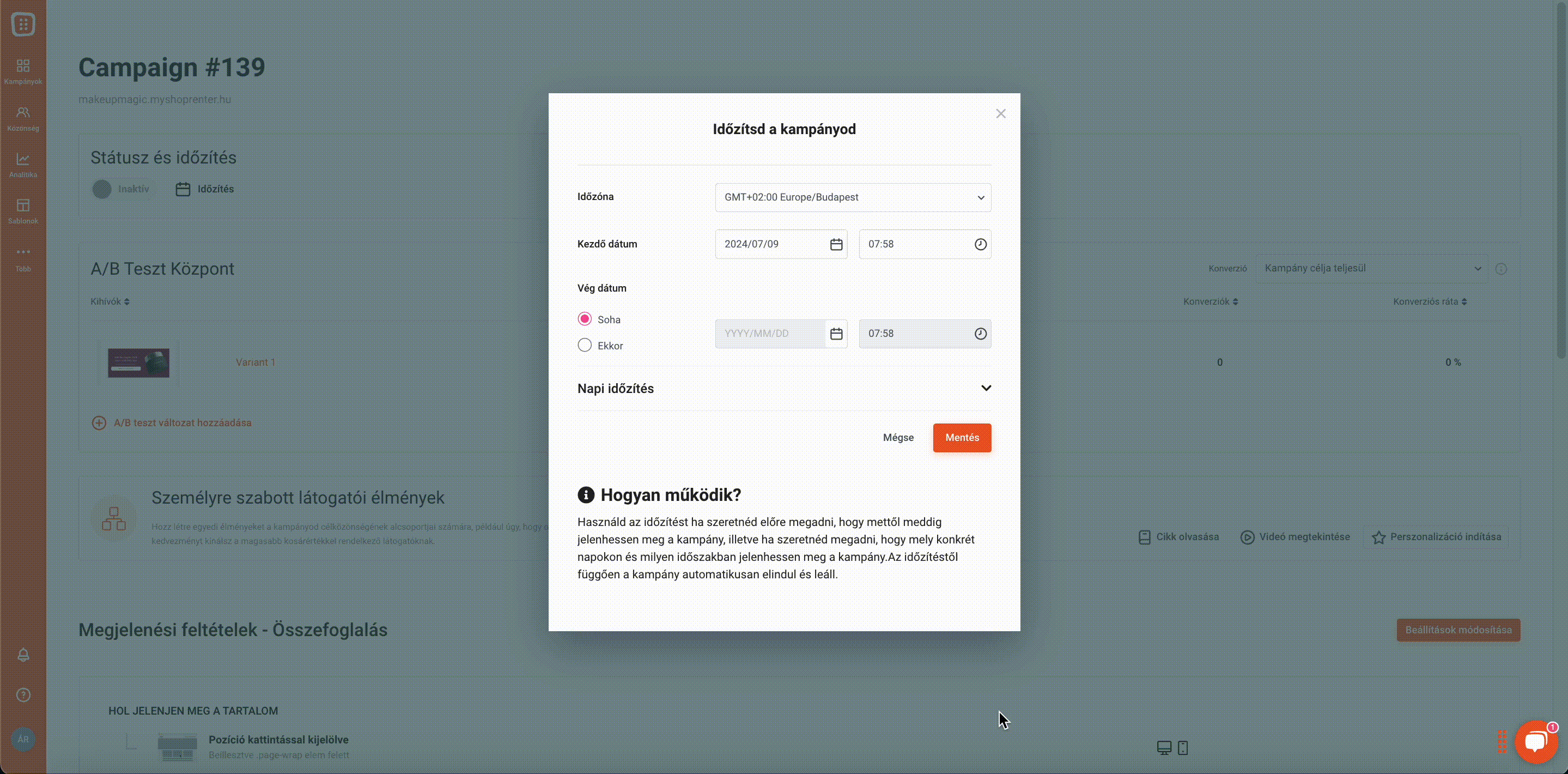Viewport: 1568px width, 774px height.
Task: Open Kampányok in the sidebar
Action: (x=23, y=71)
